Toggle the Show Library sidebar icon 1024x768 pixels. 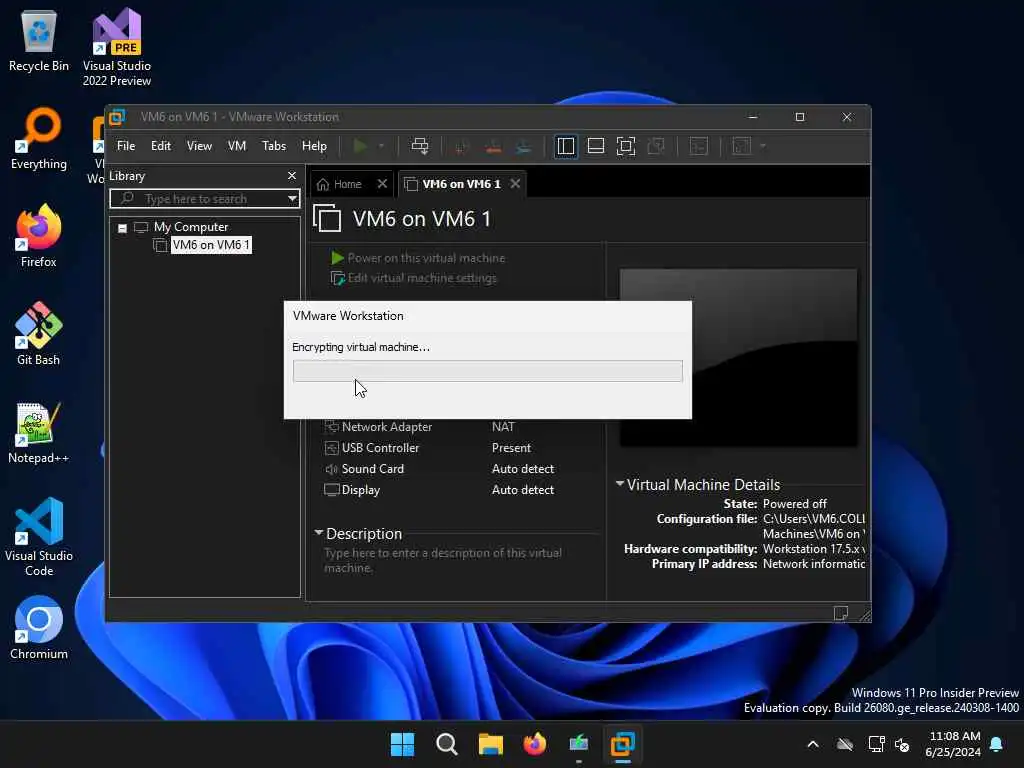[x=566, y=146]
